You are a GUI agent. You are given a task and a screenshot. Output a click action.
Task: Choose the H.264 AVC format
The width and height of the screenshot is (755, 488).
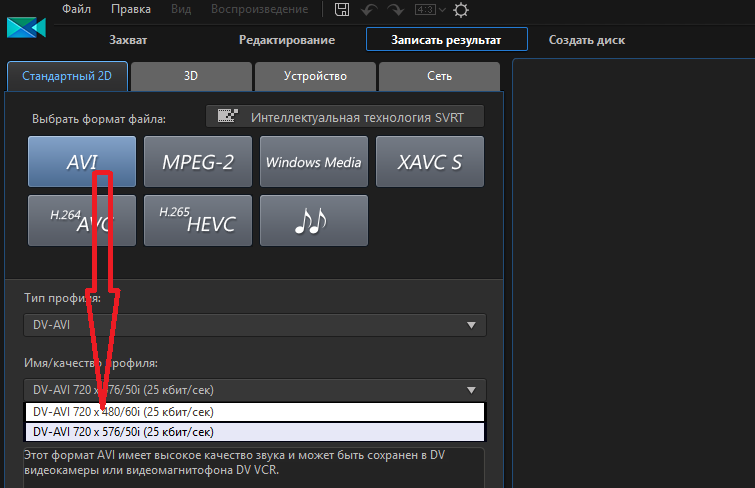[x=82, y=221]
